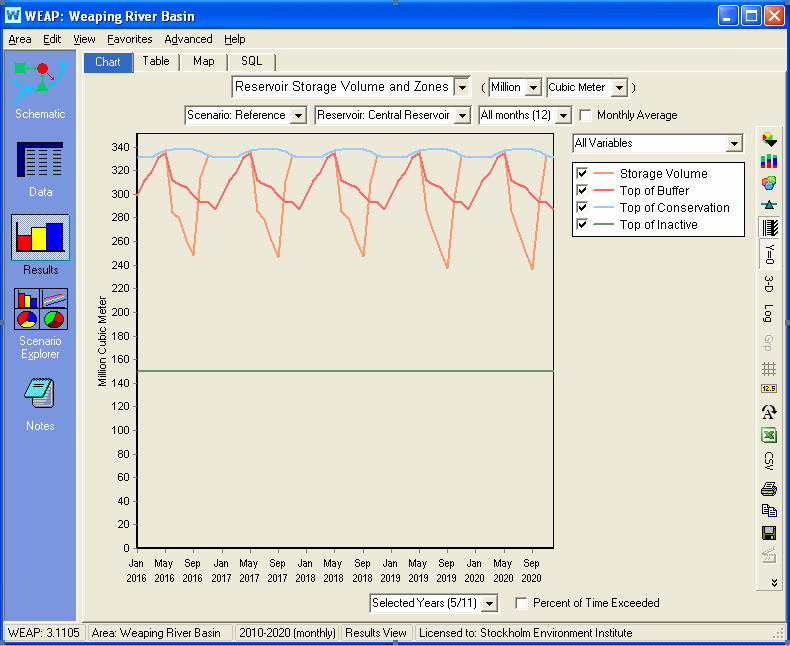Uncheck the Storage Volume series

582,174
